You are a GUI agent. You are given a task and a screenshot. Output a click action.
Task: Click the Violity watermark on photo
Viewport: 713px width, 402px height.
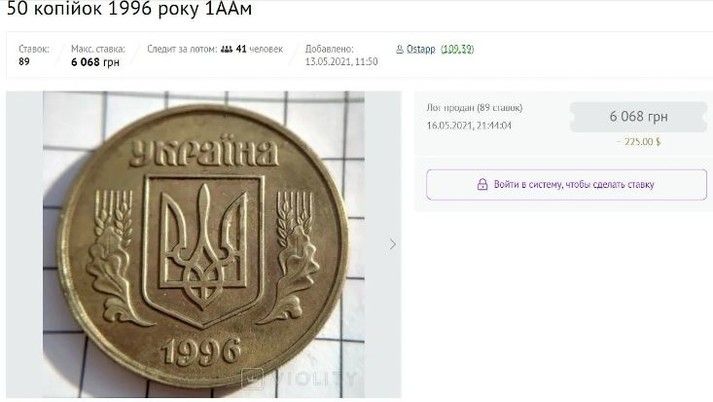299,378
